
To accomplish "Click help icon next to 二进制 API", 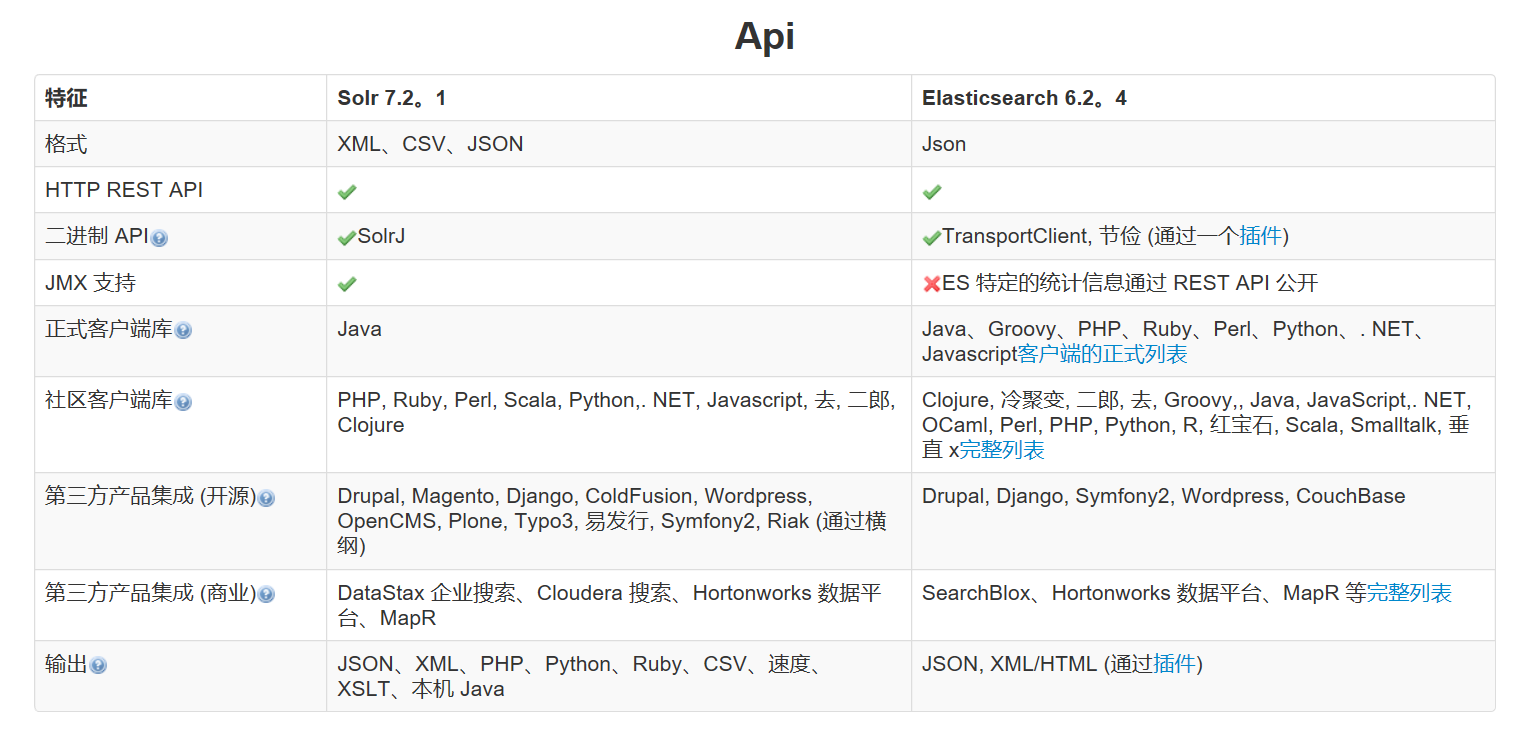I will (159, 238).
